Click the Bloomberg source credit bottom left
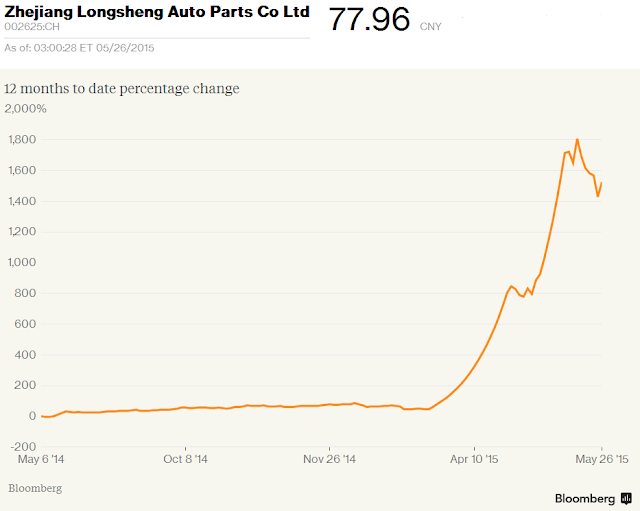640x511 pixels. pos(35,488)
